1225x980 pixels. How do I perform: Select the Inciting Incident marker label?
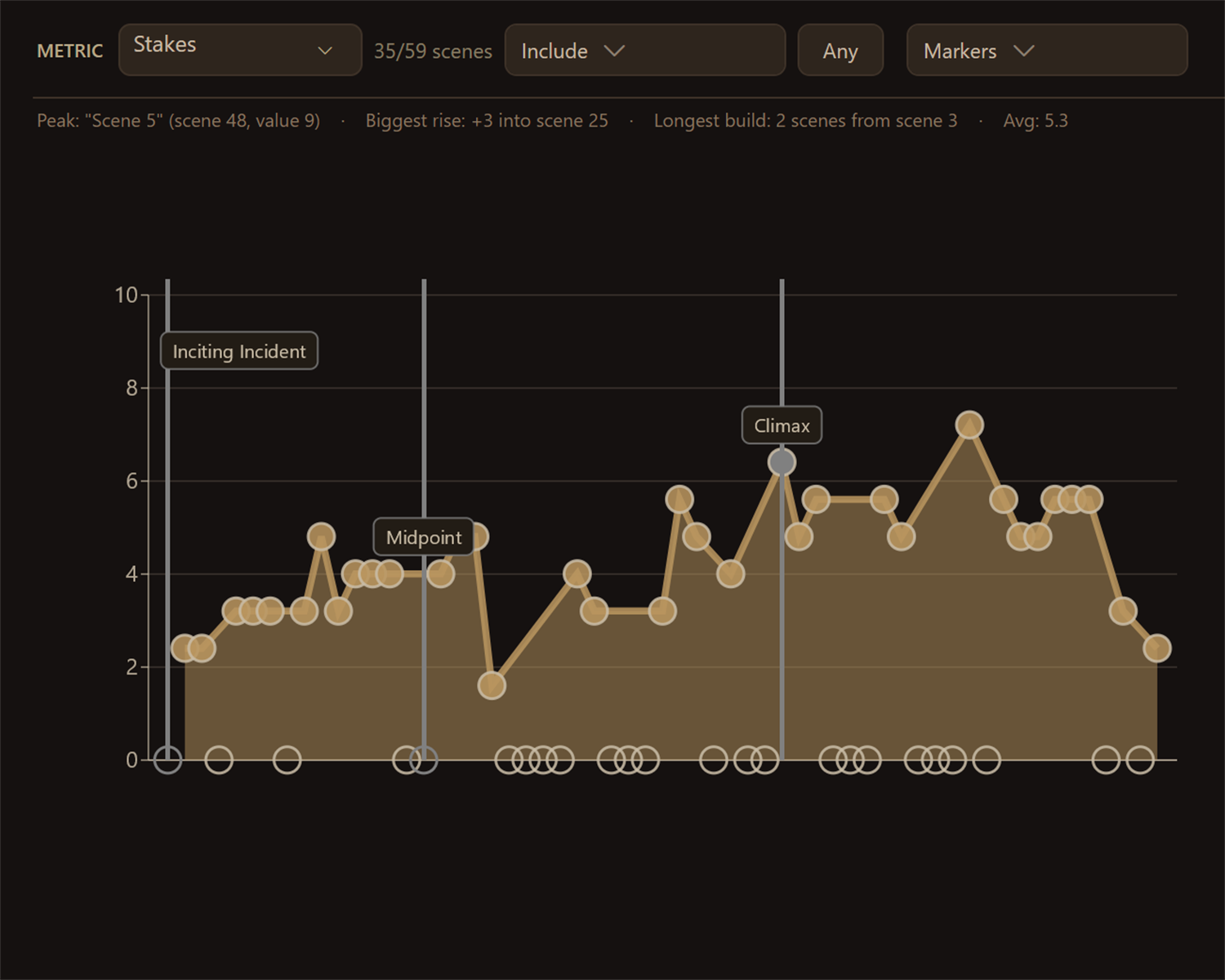pos(239,351)
